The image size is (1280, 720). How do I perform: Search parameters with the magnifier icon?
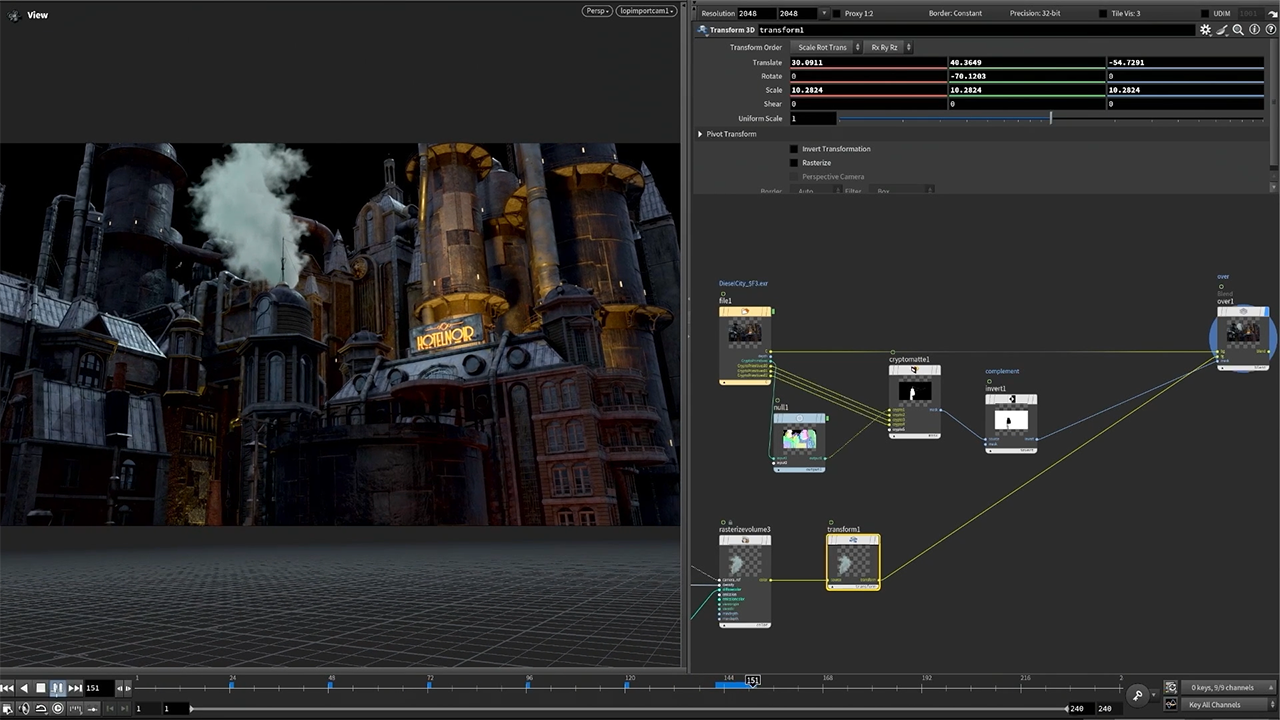[1238, 30]
